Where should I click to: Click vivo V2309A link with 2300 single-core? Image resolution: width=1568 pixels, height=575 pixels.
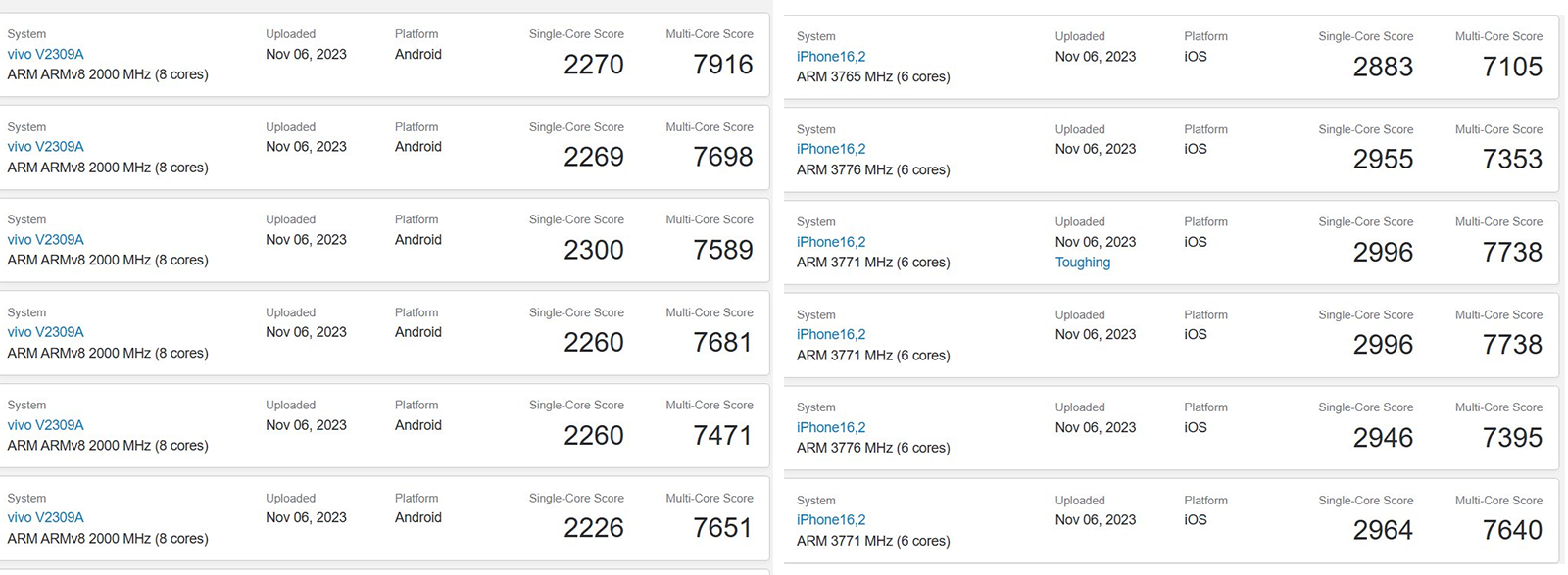tap(45, 240)
